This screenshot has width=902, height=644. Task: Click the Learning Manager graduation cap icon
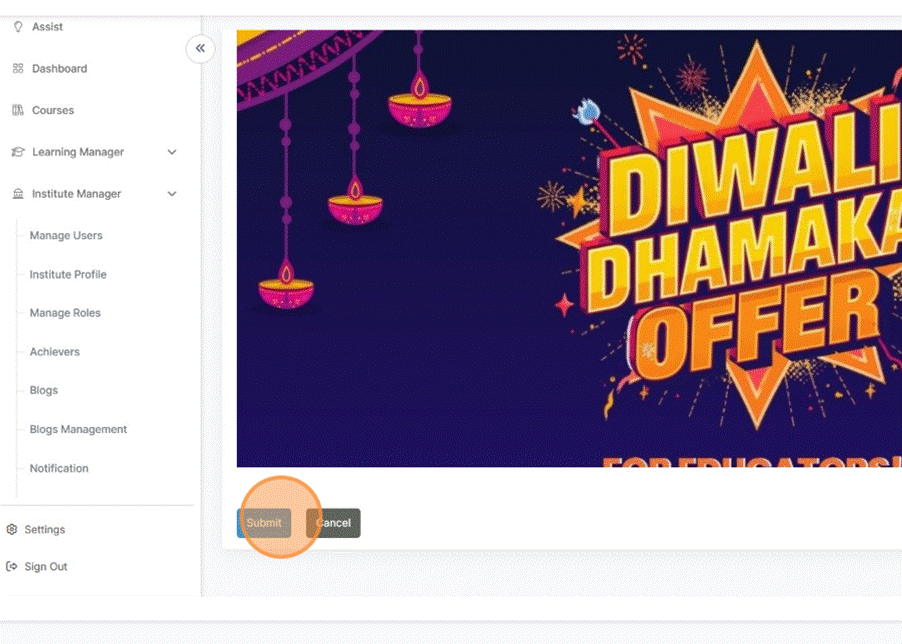coord(18,152)
